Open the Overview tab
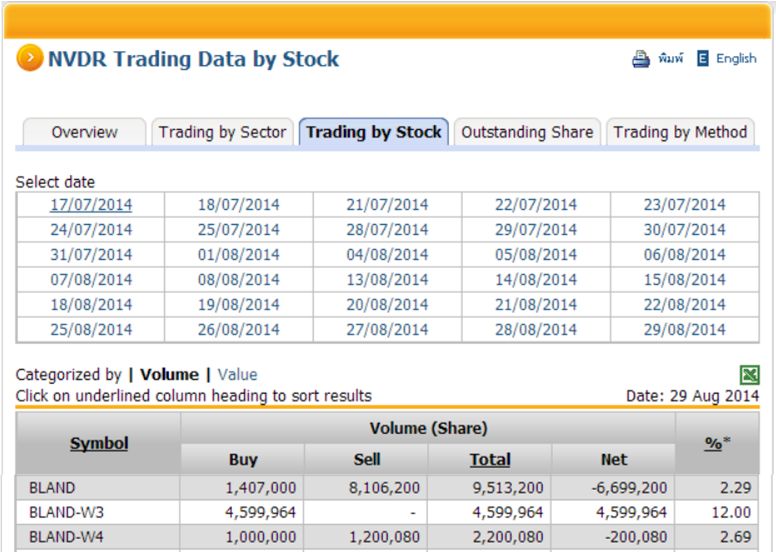776x553 pixels. (x=84, y=132)
